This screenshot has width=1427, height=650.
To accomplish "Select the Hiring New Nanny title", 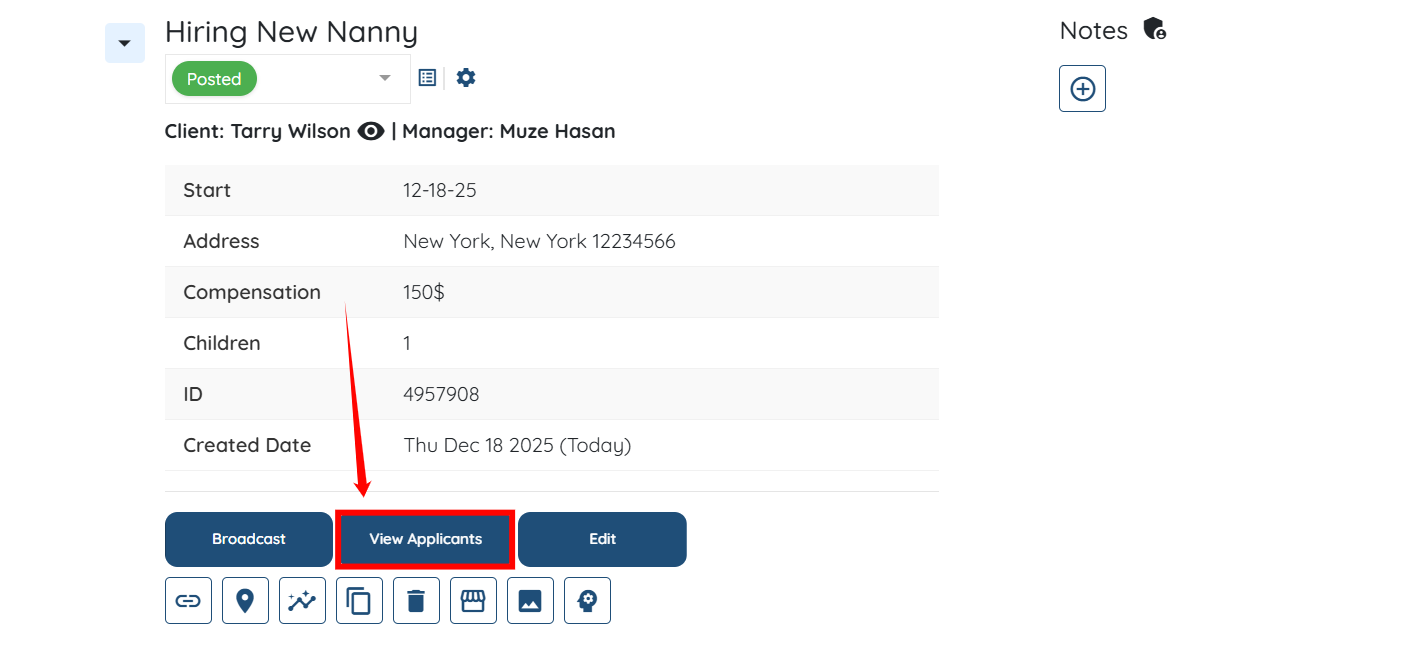I will [x=291, y=32].
